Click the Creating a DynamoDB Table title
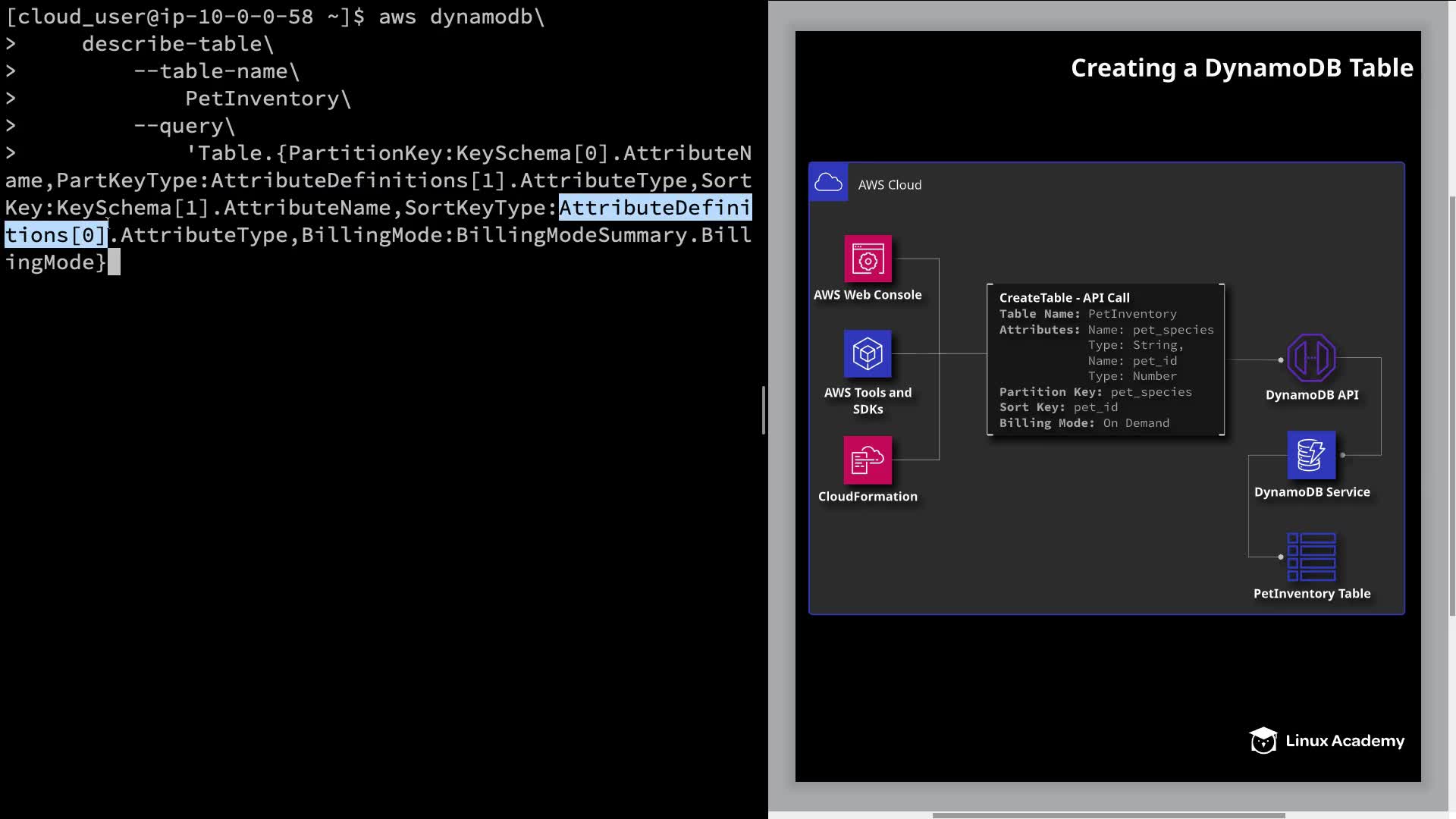The height and width of the screenshot is (819, 1456). point(1241,68)
